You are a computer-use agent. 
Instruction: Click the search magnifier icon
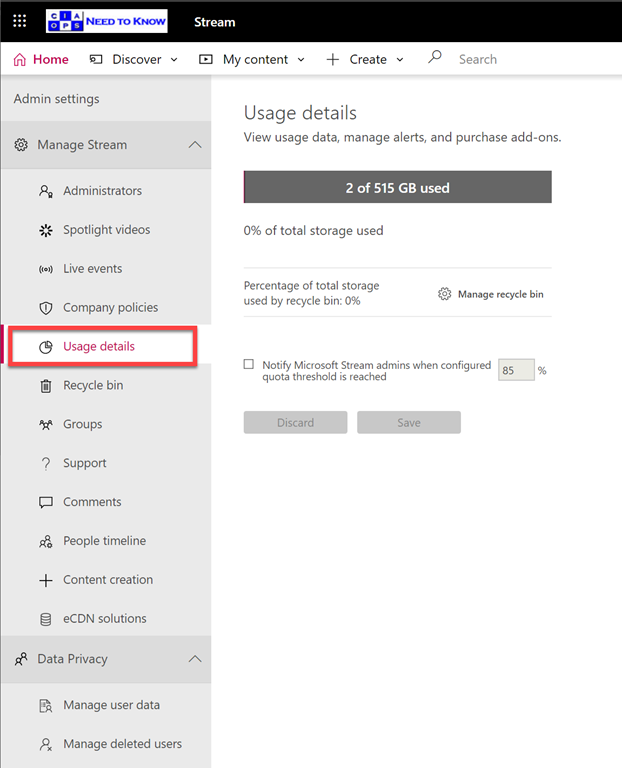click(434, 58)
